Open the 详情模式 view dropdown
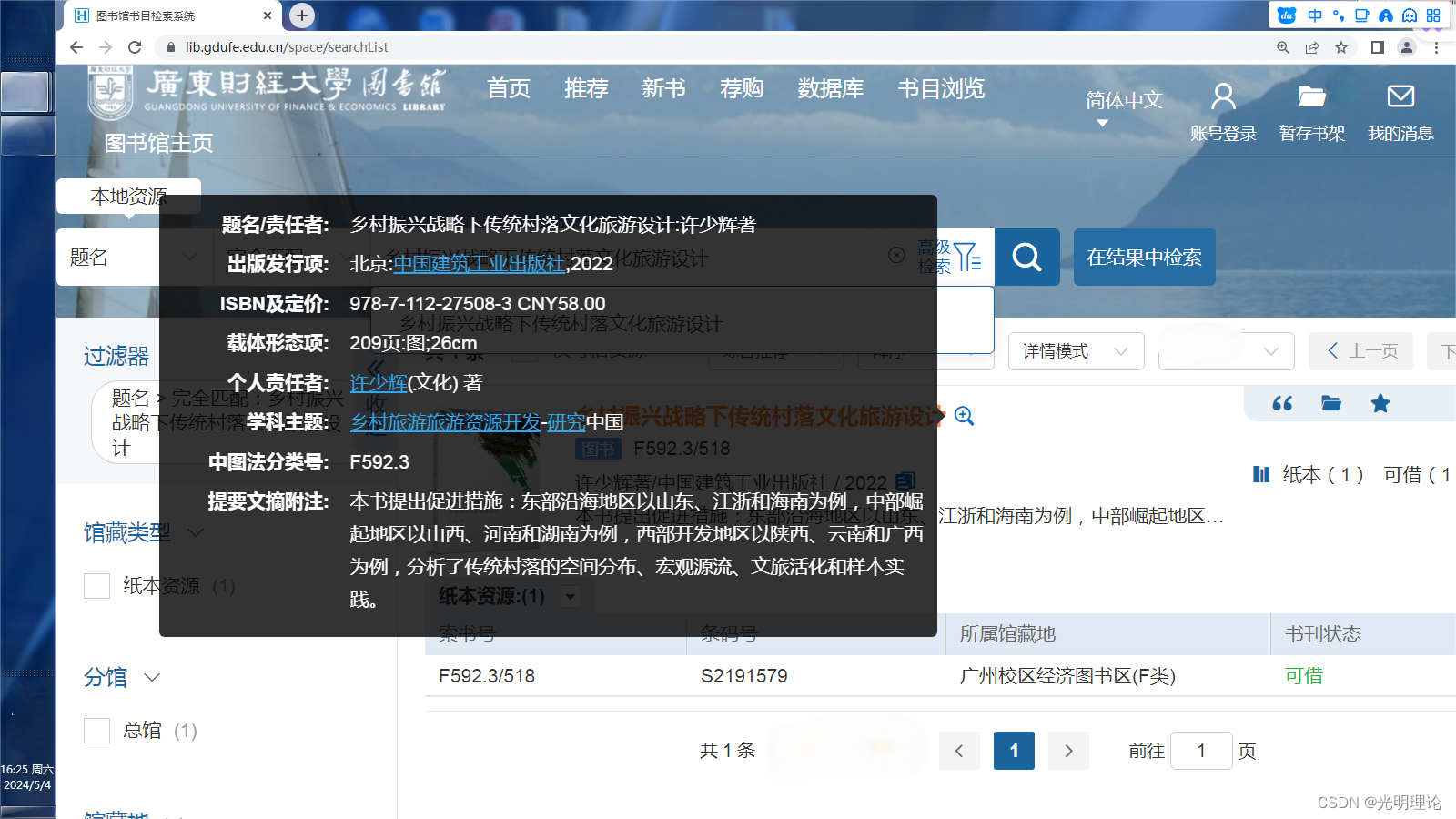This screenshot has height=819, width=1456. click(x=1076, y=351)
